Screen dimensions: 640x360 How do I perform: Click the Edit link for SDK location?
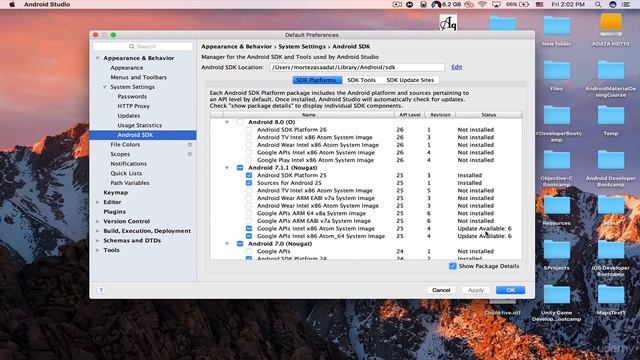click(x=457, y=67)
